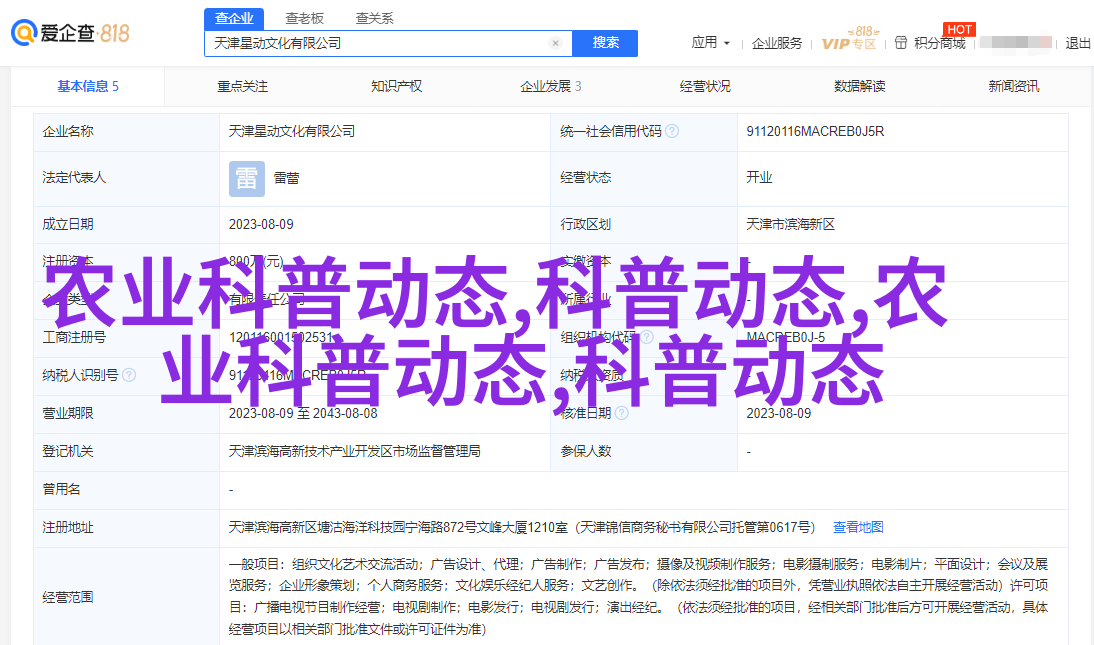1094x645 pixels.
Task: Click the blurred username in the header
Action: coord(1015,43)
